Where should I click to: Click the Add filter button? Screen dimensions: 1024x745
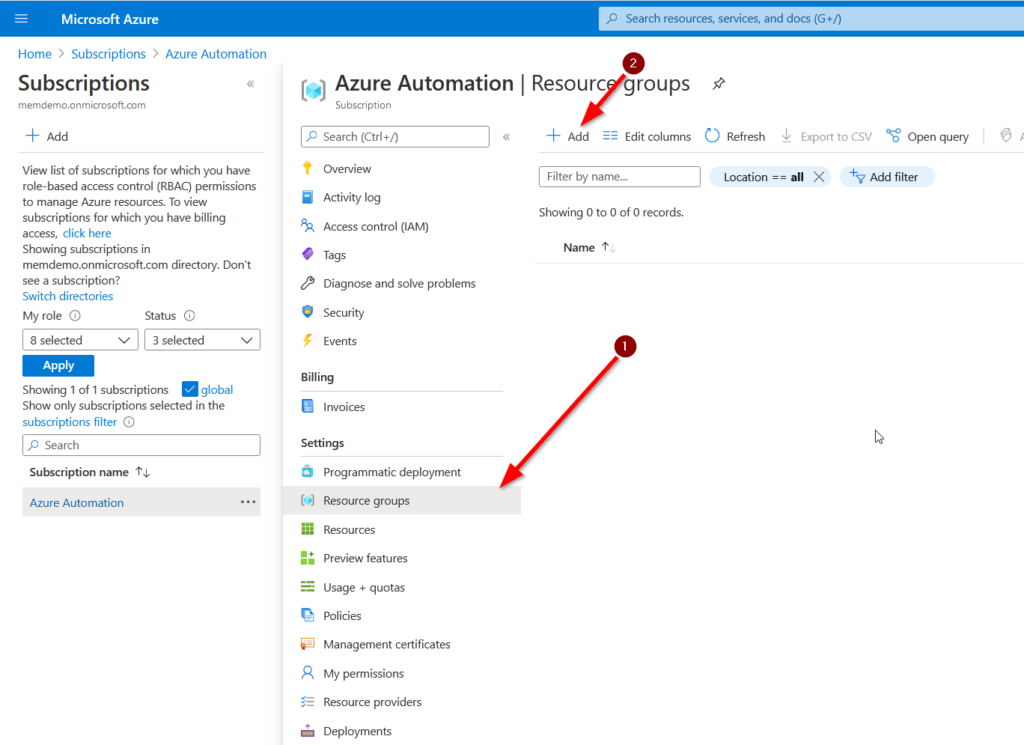(886, 177)
